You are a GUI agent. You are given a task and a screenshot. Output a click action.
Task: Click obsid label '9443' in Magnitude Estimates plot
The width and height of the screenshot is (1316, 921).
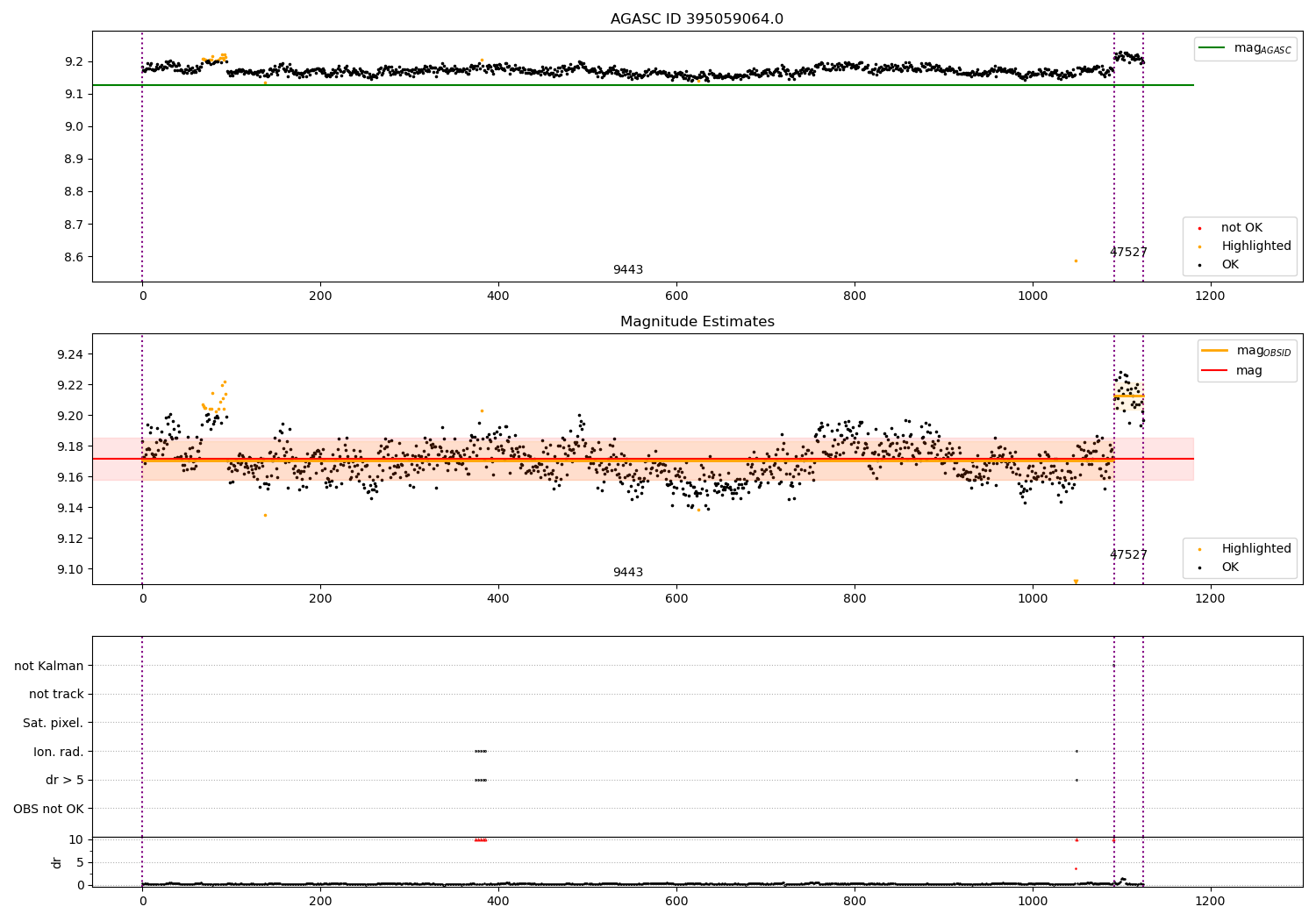(628, 573)
